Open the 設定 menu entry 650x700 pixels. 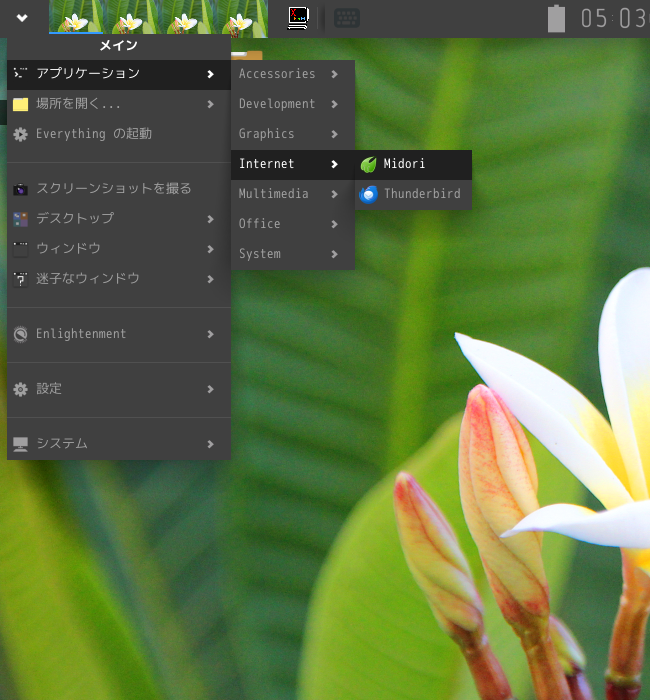coord(119,389)
